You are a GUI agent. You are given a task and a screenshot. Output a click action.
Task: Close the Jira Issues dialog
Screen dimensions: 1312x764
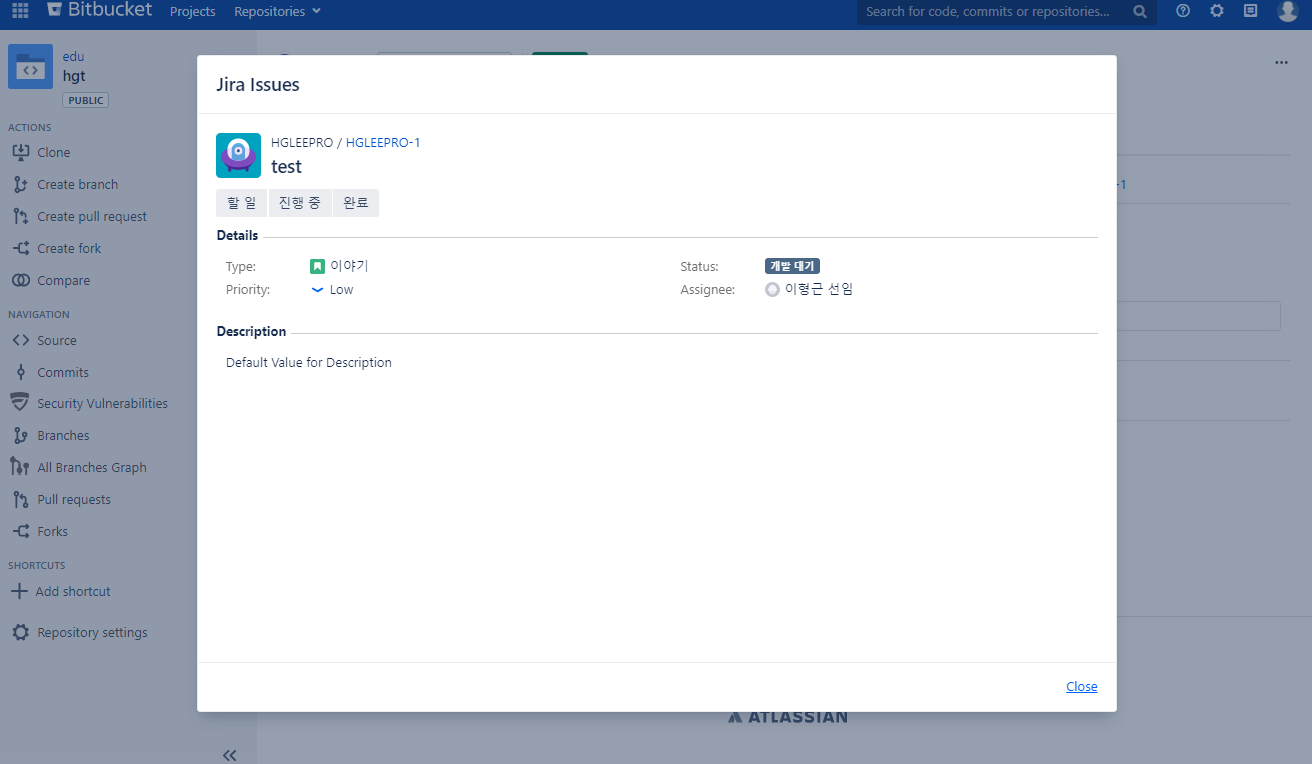(1081, 686)
